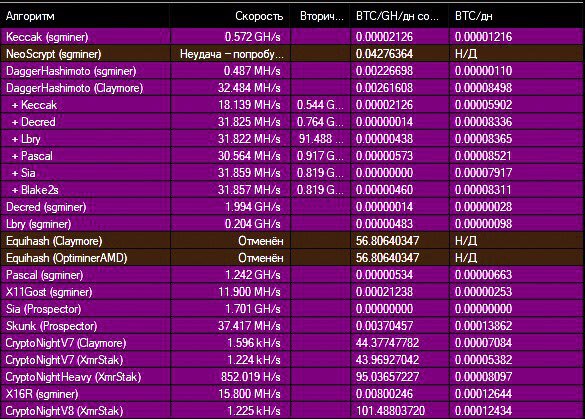Click the Отменён cell for Equihash (OptiminerAMD)

[261, 258]
